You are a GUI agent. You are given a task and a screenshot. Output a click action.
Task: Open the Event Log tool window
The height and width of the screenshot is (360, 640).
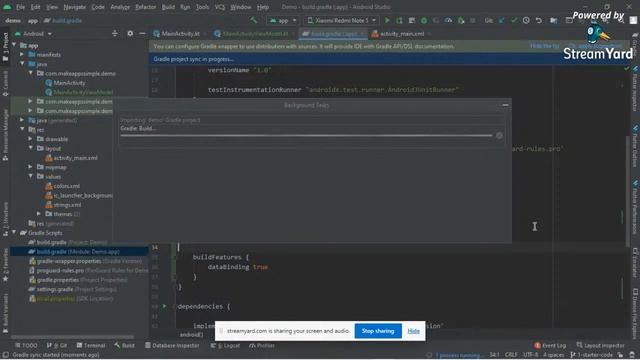pyautogui.click(x=550, y=345)
